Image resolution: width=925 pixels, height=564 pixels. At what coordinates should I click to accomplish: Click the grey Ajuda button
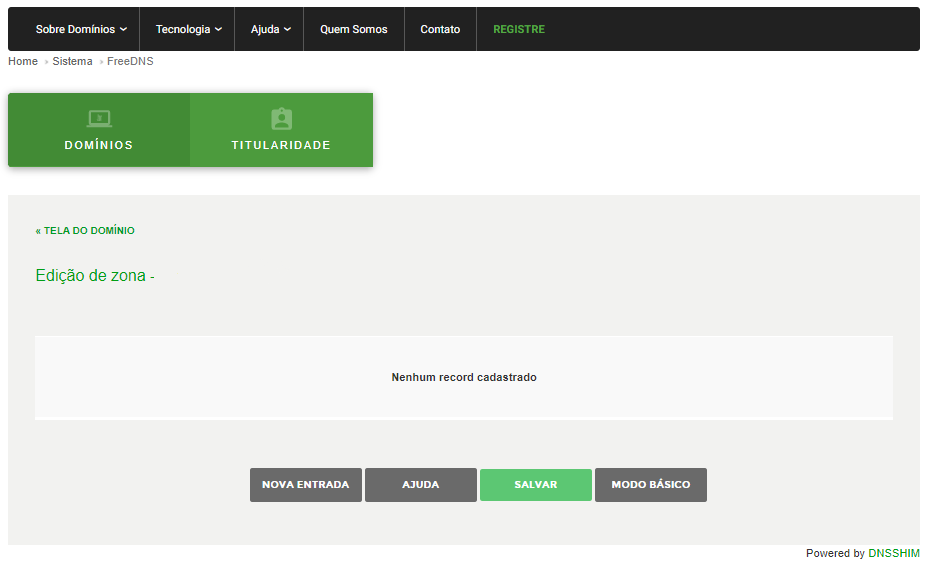pyautogui.click(x=420, y=485)
